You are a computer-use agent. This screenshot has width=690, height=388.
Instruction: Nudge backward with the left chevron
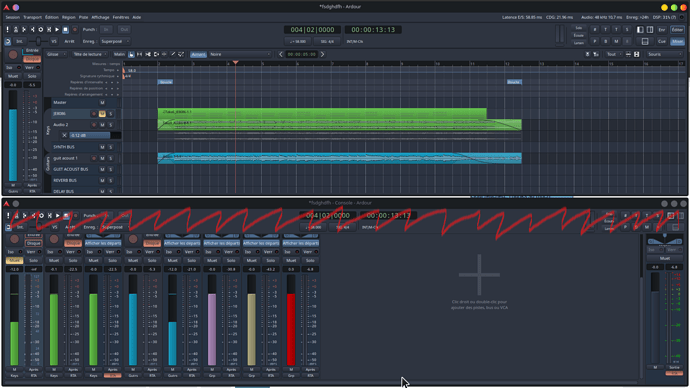coord(281,54)
